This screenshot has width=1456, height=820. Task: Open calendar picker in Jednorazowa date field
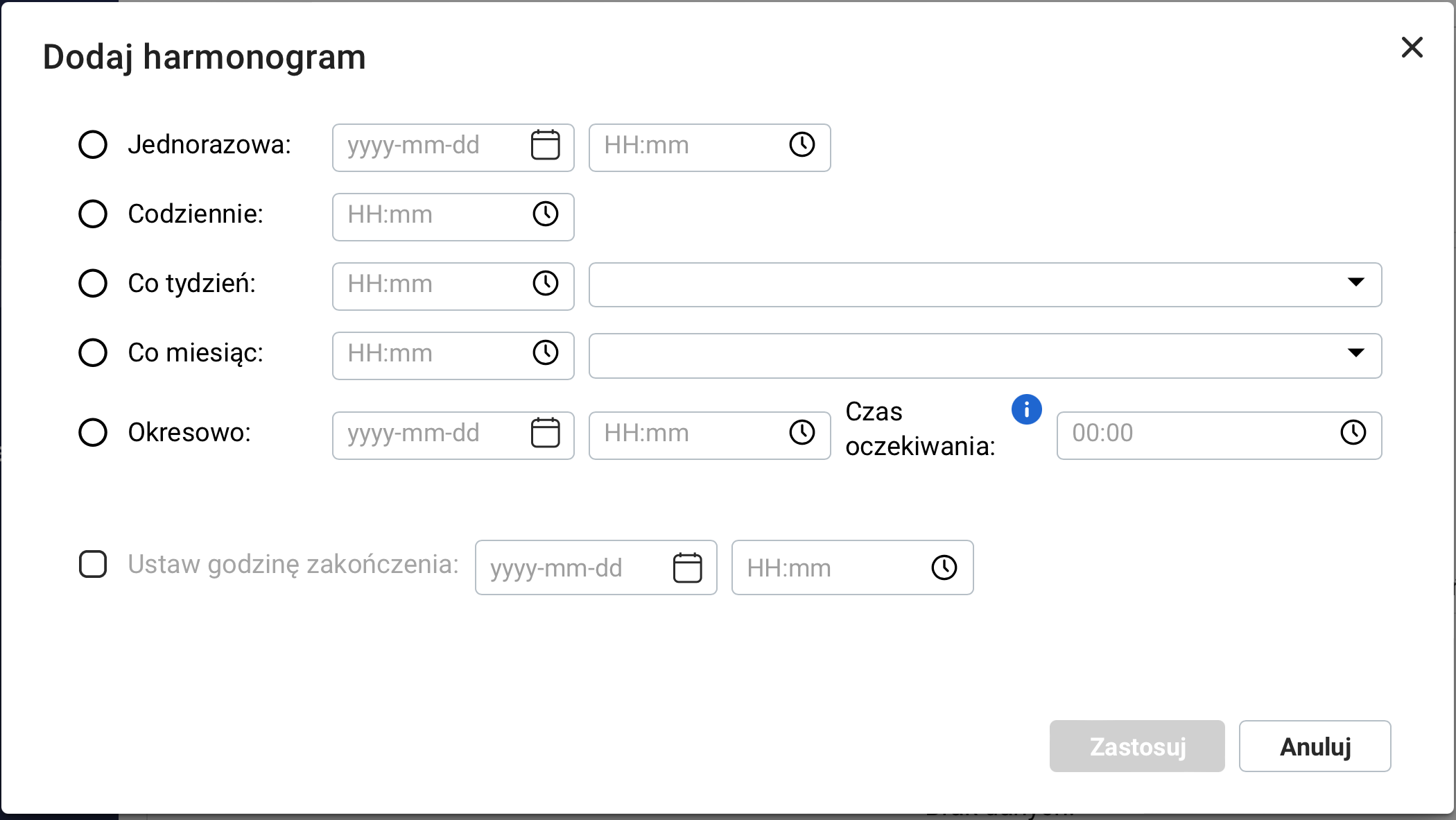pos(545,145)
